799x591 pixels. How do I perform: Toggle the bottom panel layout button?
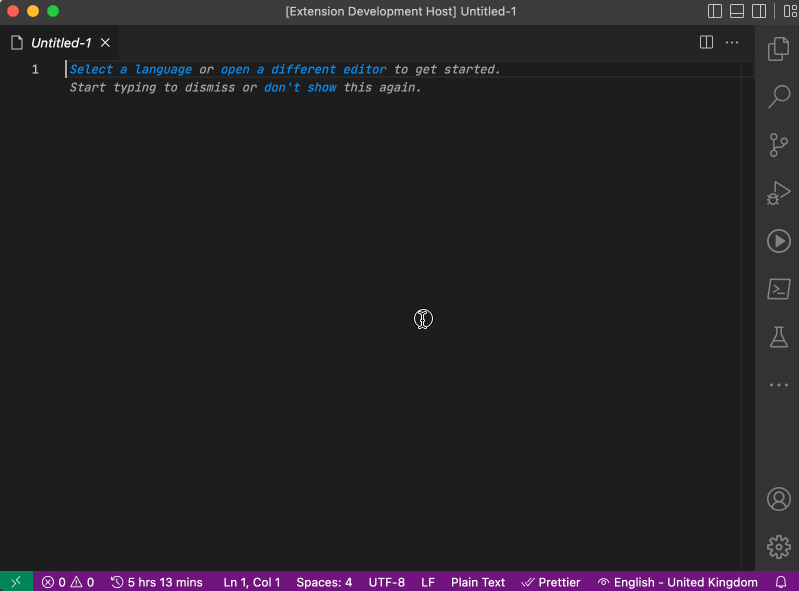click(737, 11)
